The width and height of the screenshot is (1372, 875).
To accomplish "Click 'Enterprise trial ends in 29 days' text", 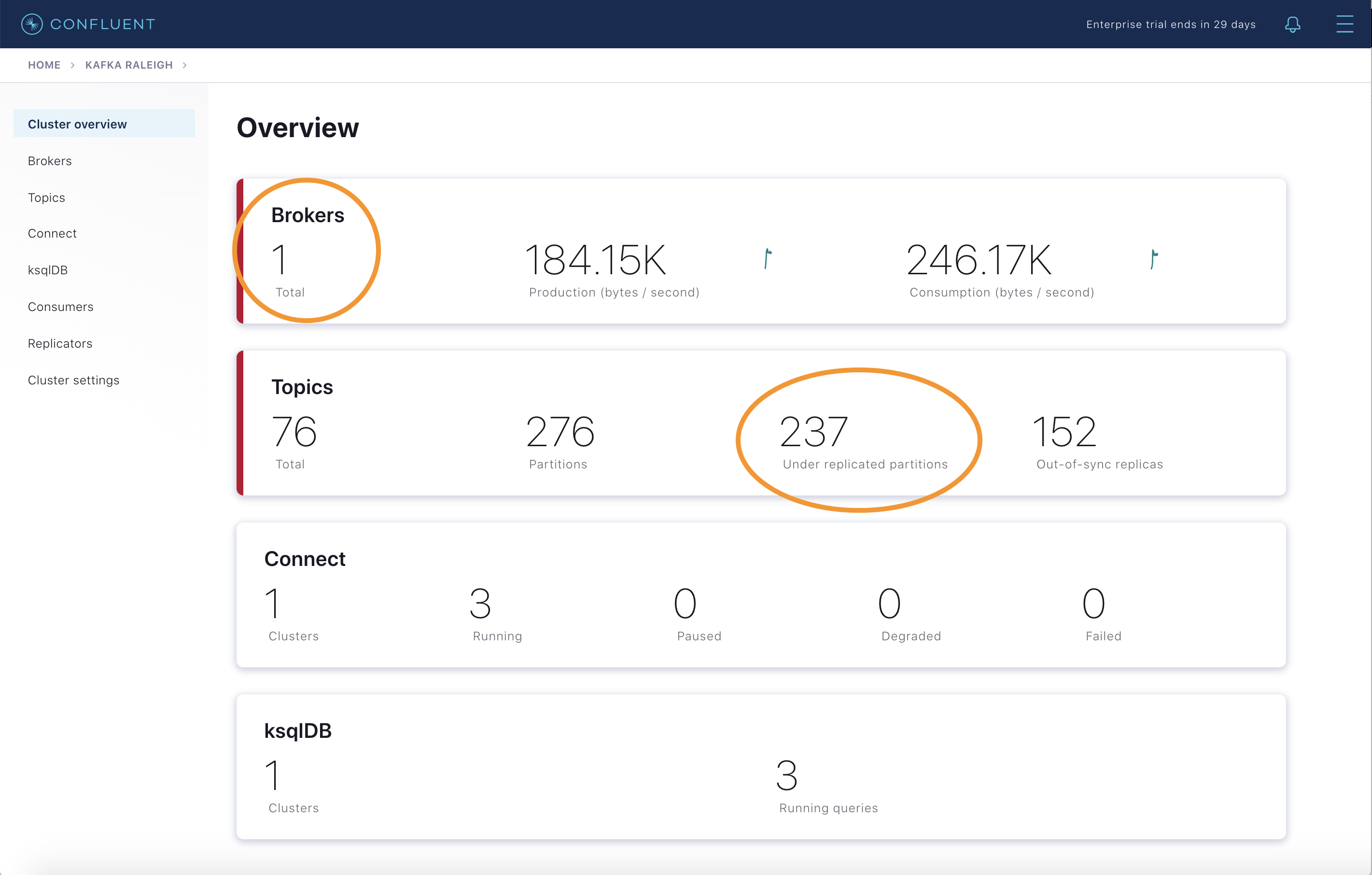I will 1170,25.
